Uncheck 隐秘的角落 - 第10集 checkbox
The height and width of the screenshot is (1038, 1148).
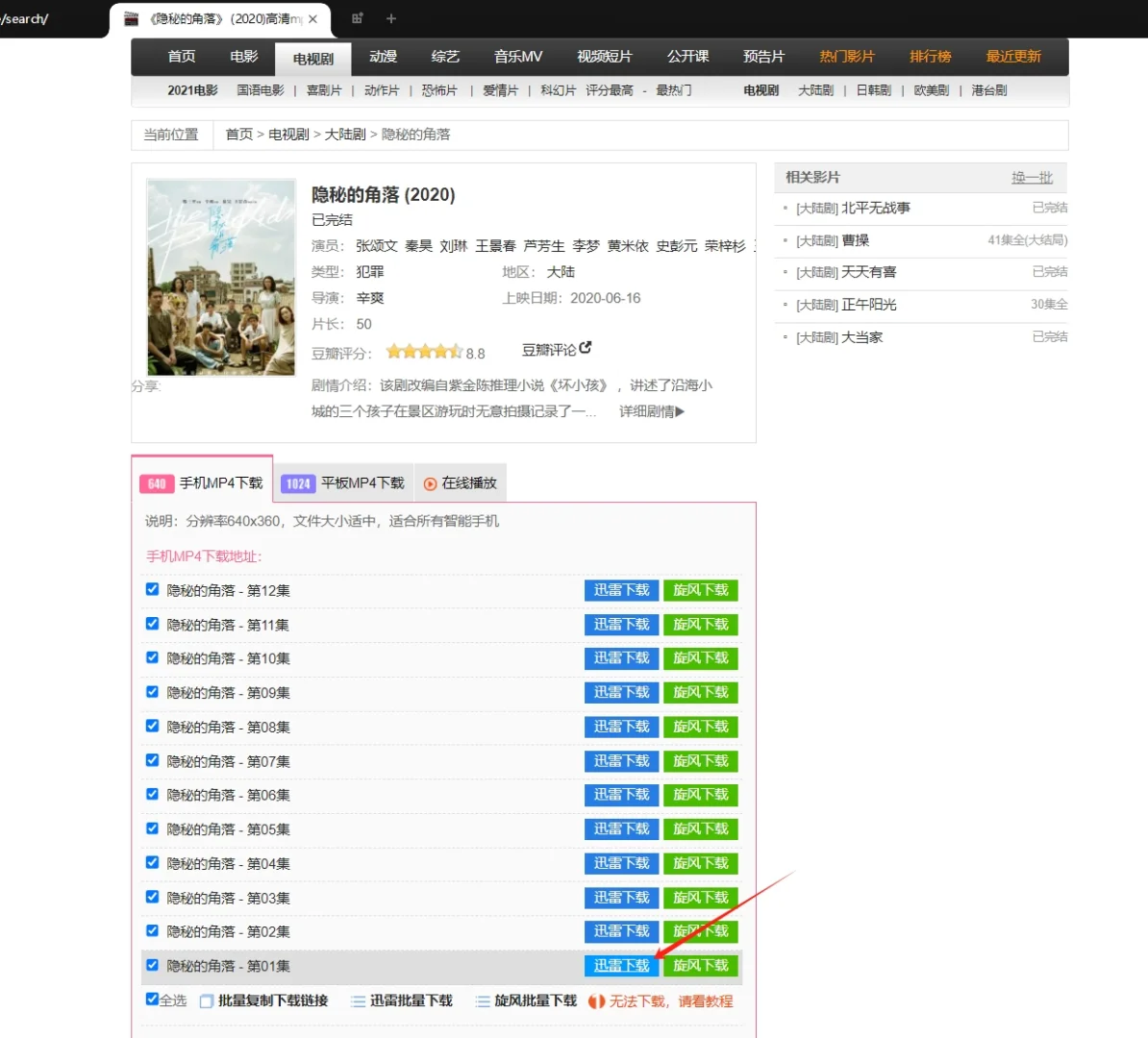[x=152, y=657]
